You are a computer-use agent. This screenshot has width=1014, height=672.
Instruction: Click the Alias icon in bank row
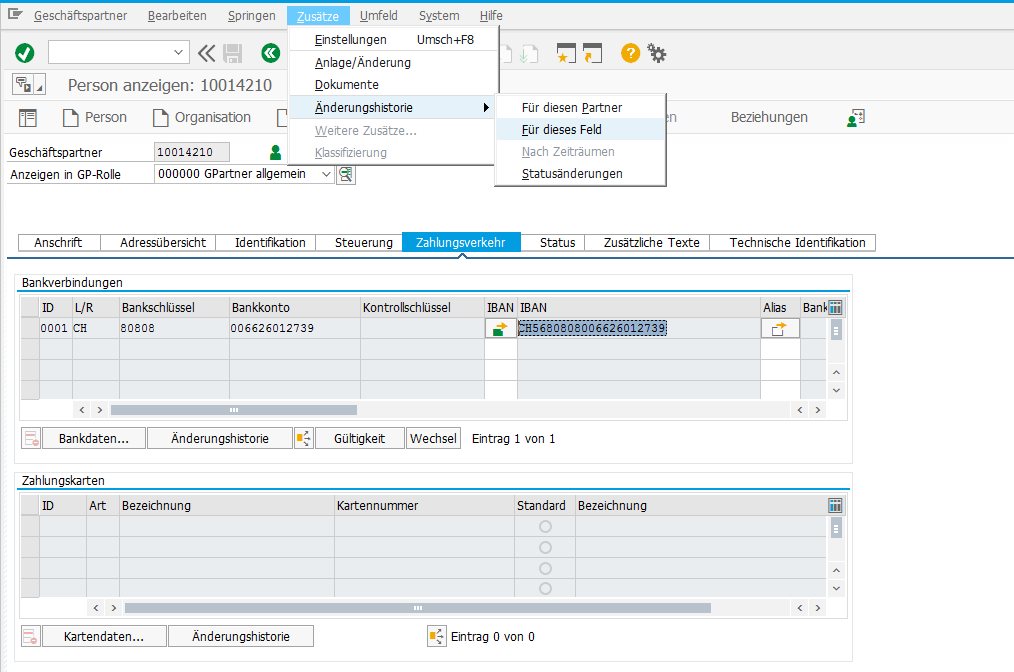(780, 328)
